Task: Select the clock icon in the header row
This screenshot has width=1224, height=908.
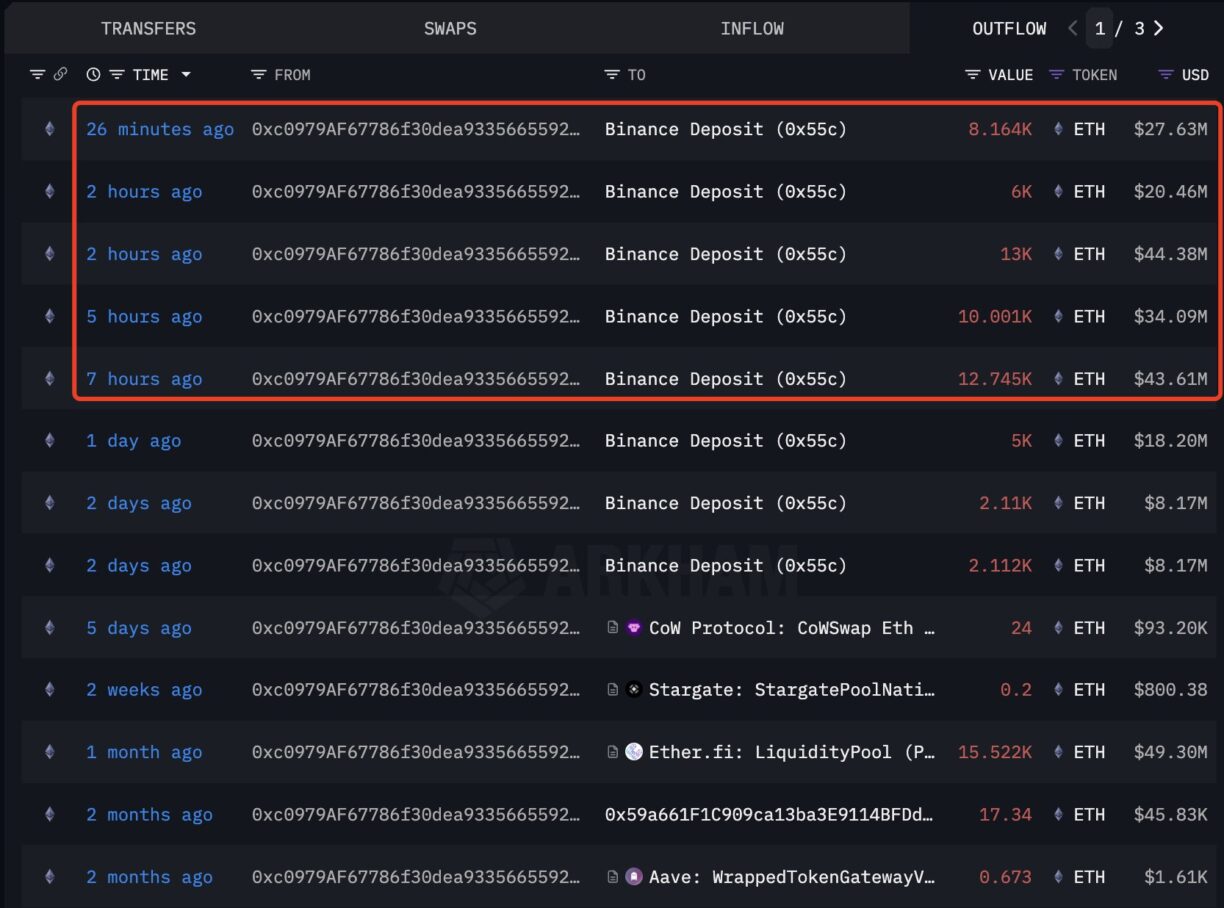Action: pyautogui.click(x=93, y=74)
